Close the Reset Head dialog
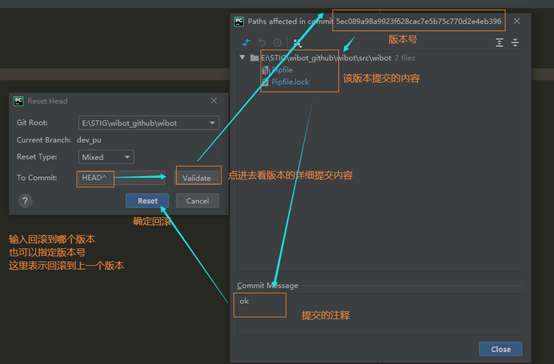This screenshot has height=364, width=554. pos(214,101)
